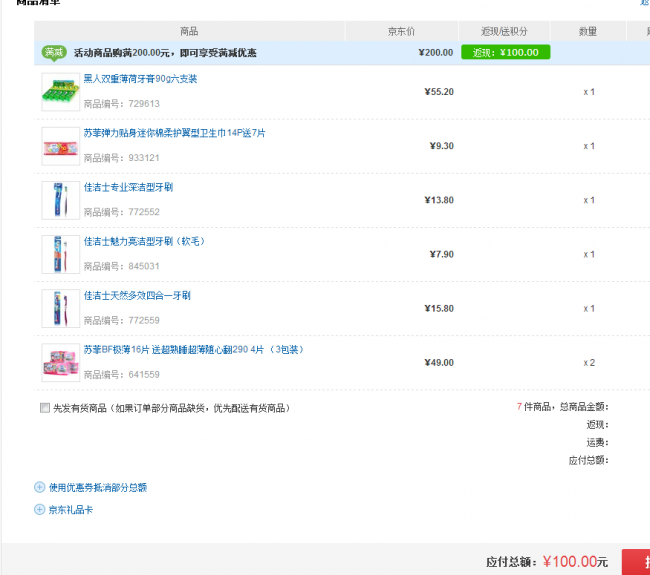Open the 黑人双重薄荷牙膏90g六支装 link
The image size is (650, 575).
coord(140,79)
